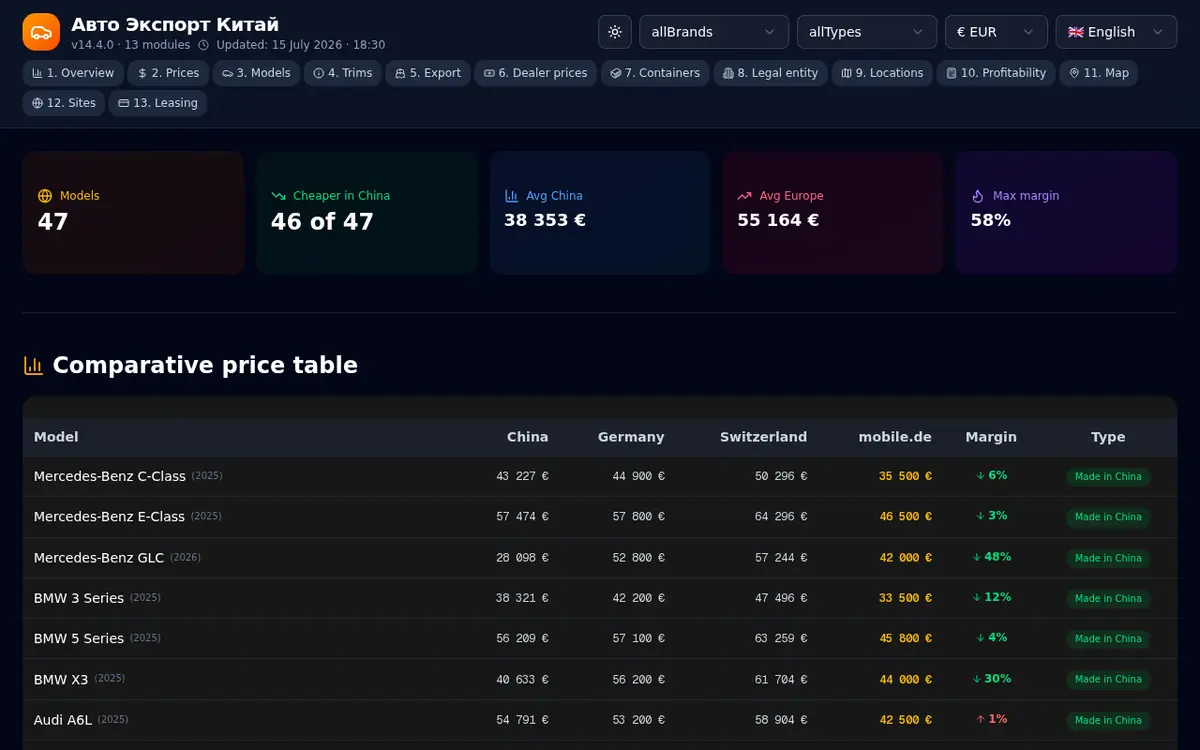Click the mobile.de column header

pos(895,437)
